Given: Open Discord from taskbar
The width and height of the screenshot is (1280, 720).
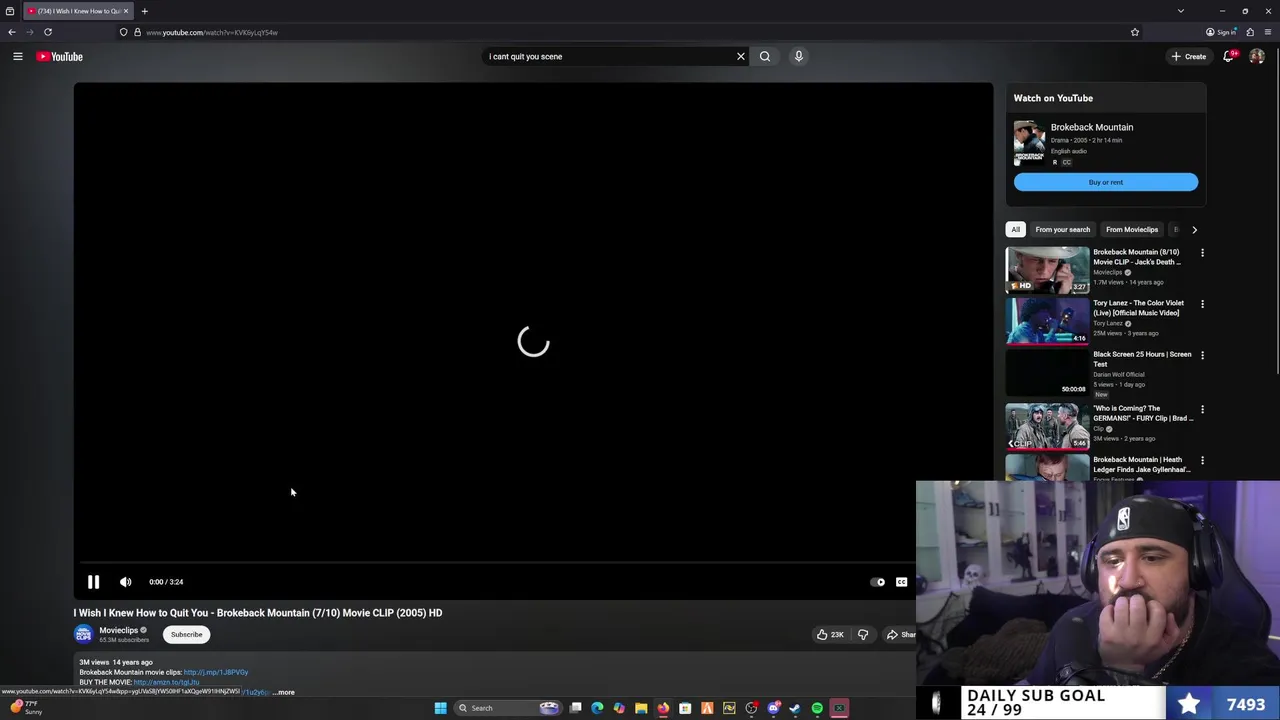Looking at the screenshot, I should [x=773, y=708].
